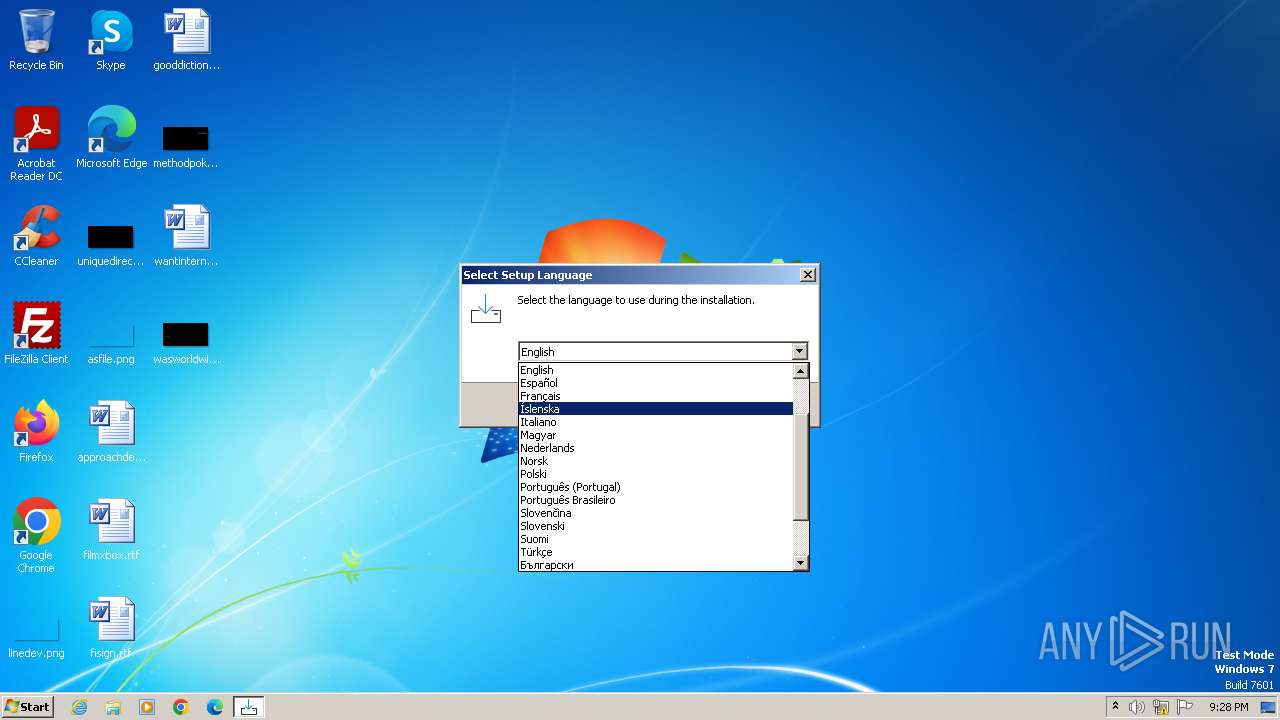Launch FileZilla Client shortcut
The image size is (1280, 720).
36,334
